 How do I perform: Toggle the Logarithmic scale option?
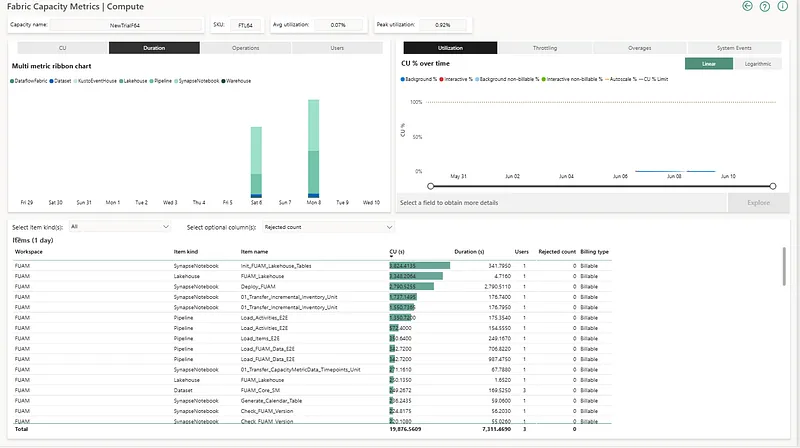point(758,64)
